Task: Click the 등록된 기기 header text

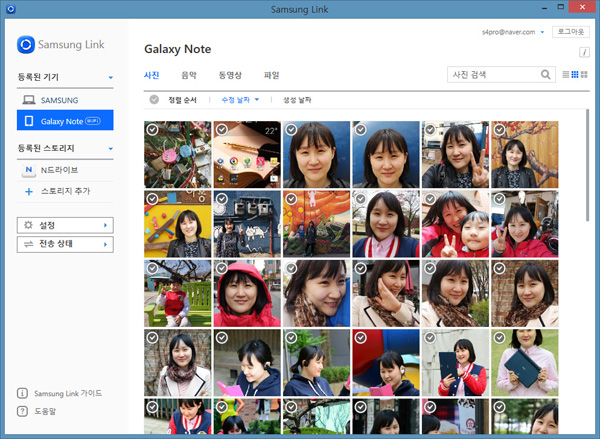Action: pos(38,77)
